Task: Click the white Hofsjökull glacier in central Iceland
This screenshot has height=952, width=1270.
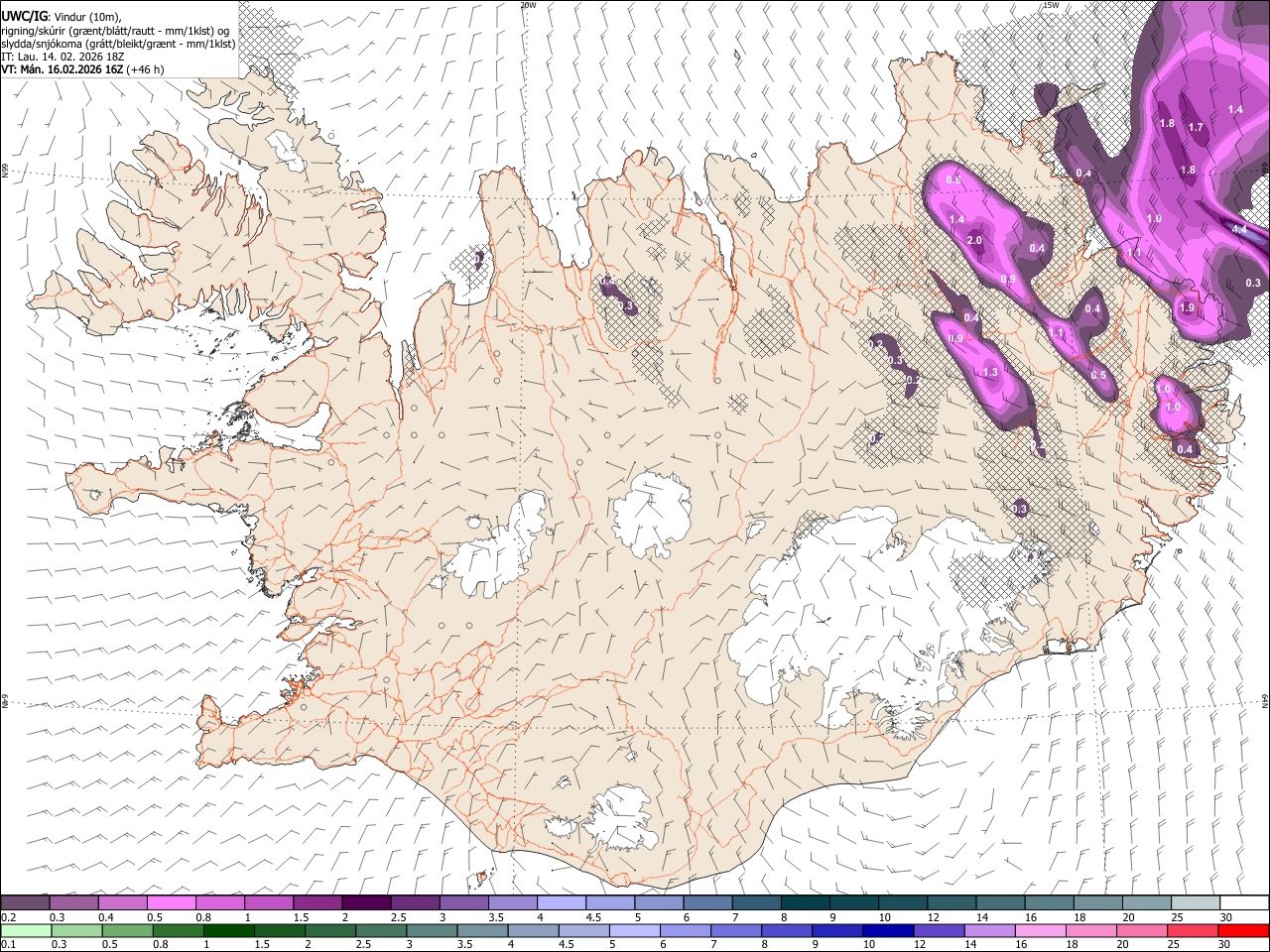Action: (x=651, y=514)
